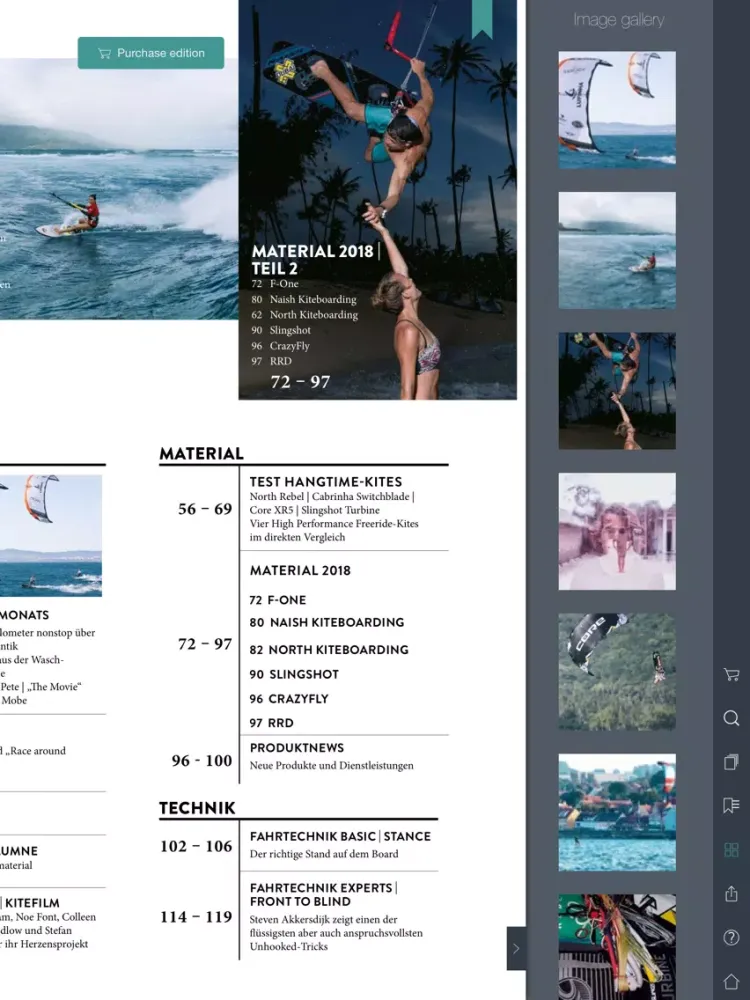The height and width of the screenshot is (1000, 750).
Task: Open the shopping cart icon in sidebar
Action: (x=731, y=675)
